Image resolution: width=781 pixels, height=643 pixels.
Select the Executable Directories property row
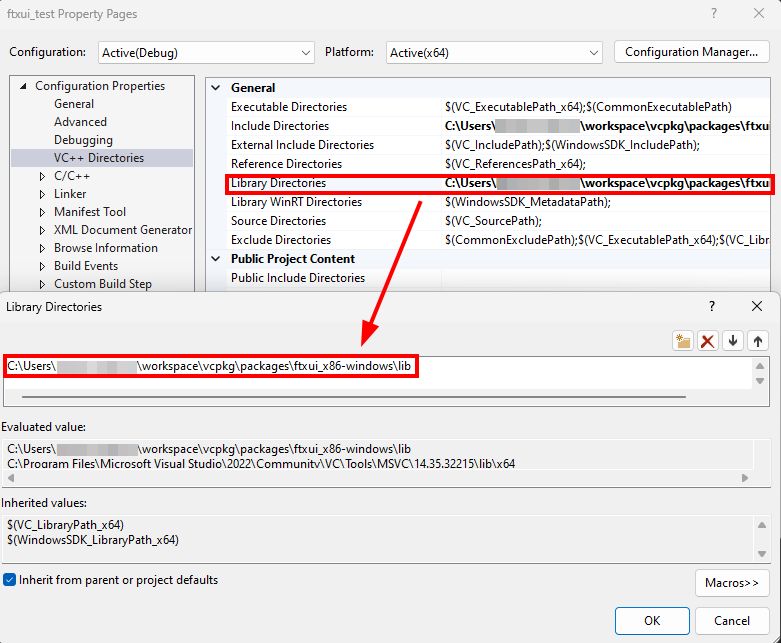pos(500,107)
